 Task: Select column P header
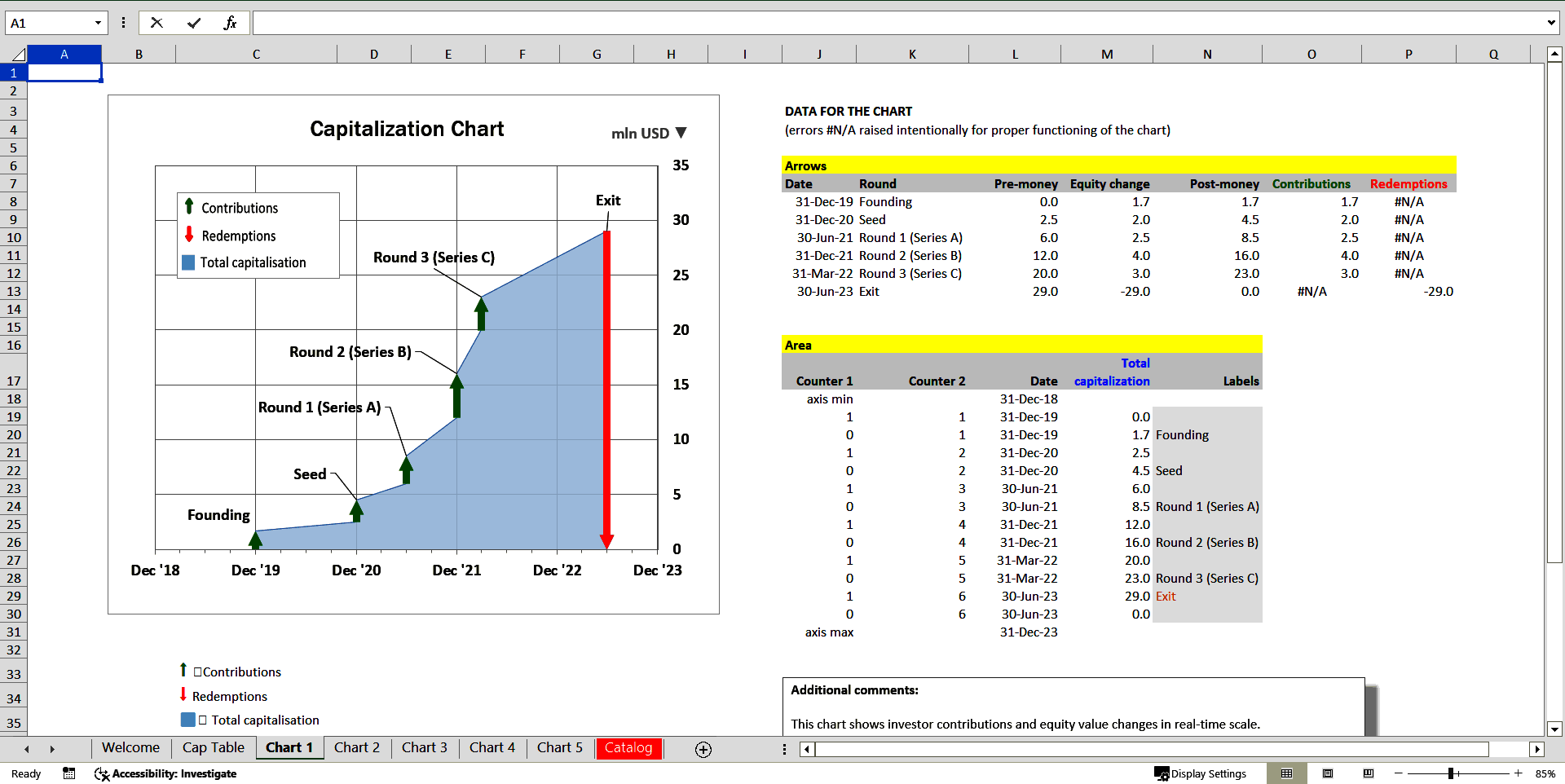[x=1408, y=55]
